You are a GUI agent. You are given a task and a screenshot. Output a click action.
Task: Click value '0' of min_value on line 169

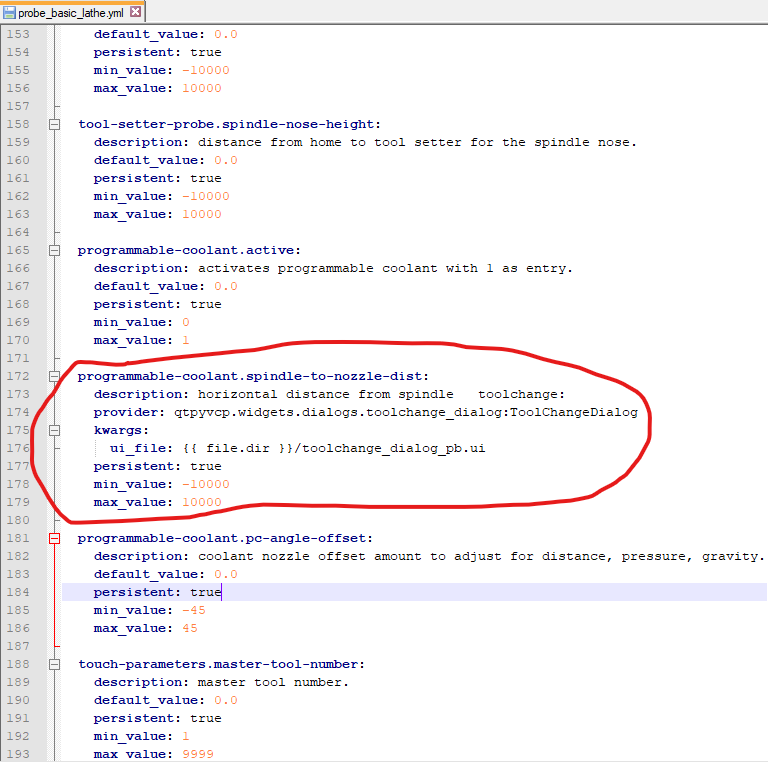pyautogui.click(x=186, y=322)
